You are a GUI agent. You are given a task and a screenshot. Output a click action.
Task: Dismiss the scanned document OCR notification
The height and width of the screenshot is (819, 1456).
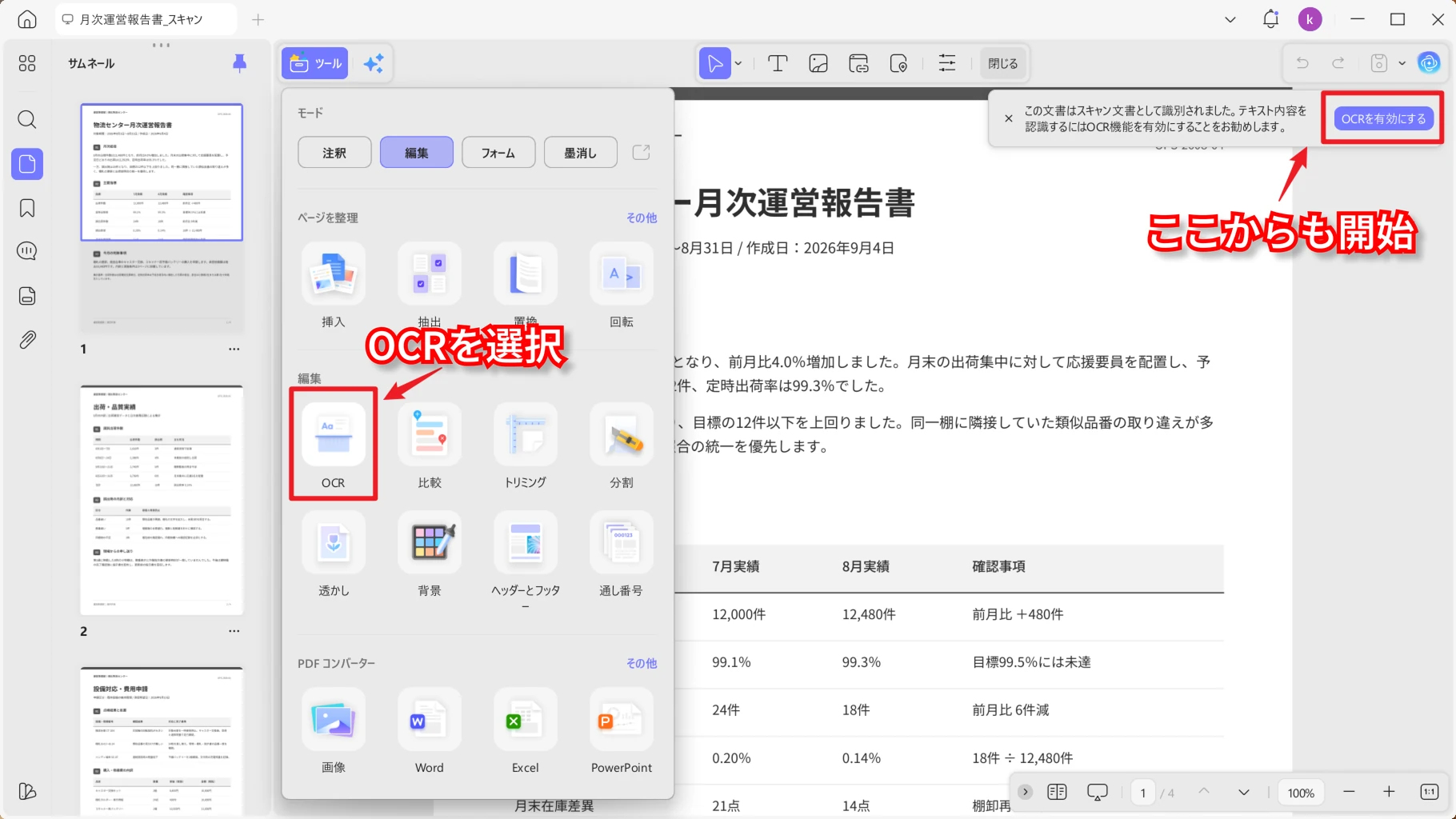point(1009,118)
